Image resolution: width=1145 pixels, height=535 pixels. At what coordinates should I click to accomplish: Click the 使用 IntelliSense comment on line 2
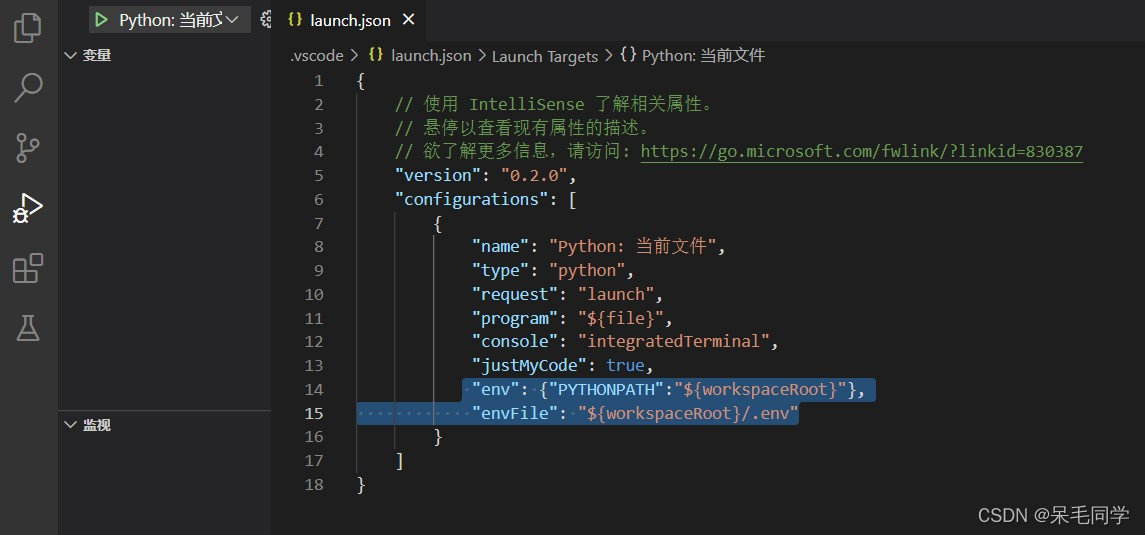[x=554, y=104]
